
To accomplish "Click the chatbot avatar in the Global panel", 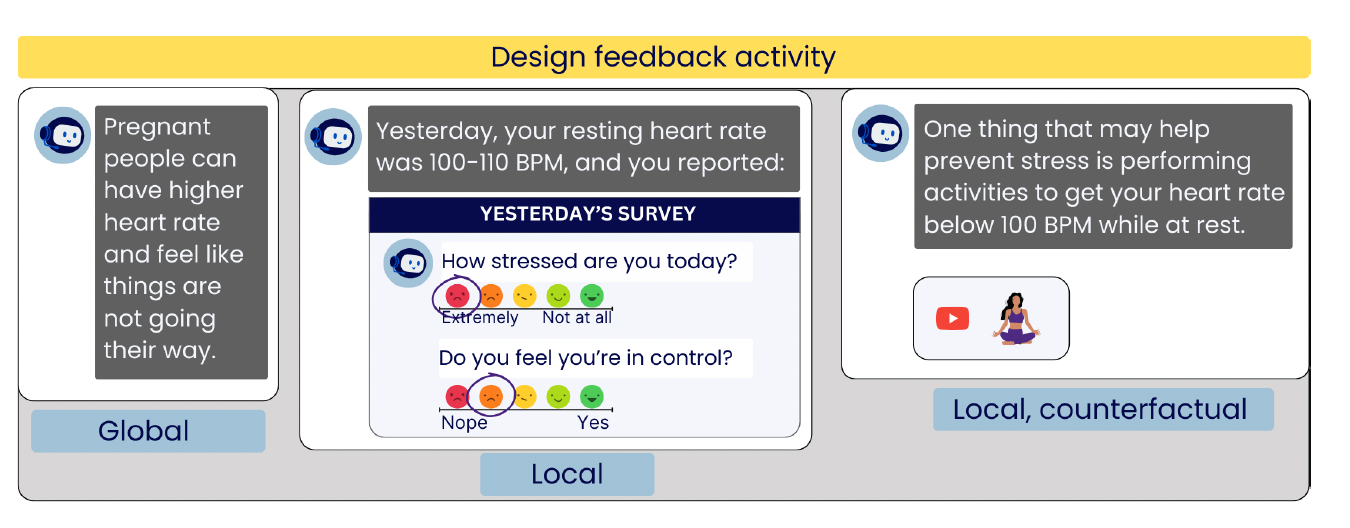I will tap(63, 135).
